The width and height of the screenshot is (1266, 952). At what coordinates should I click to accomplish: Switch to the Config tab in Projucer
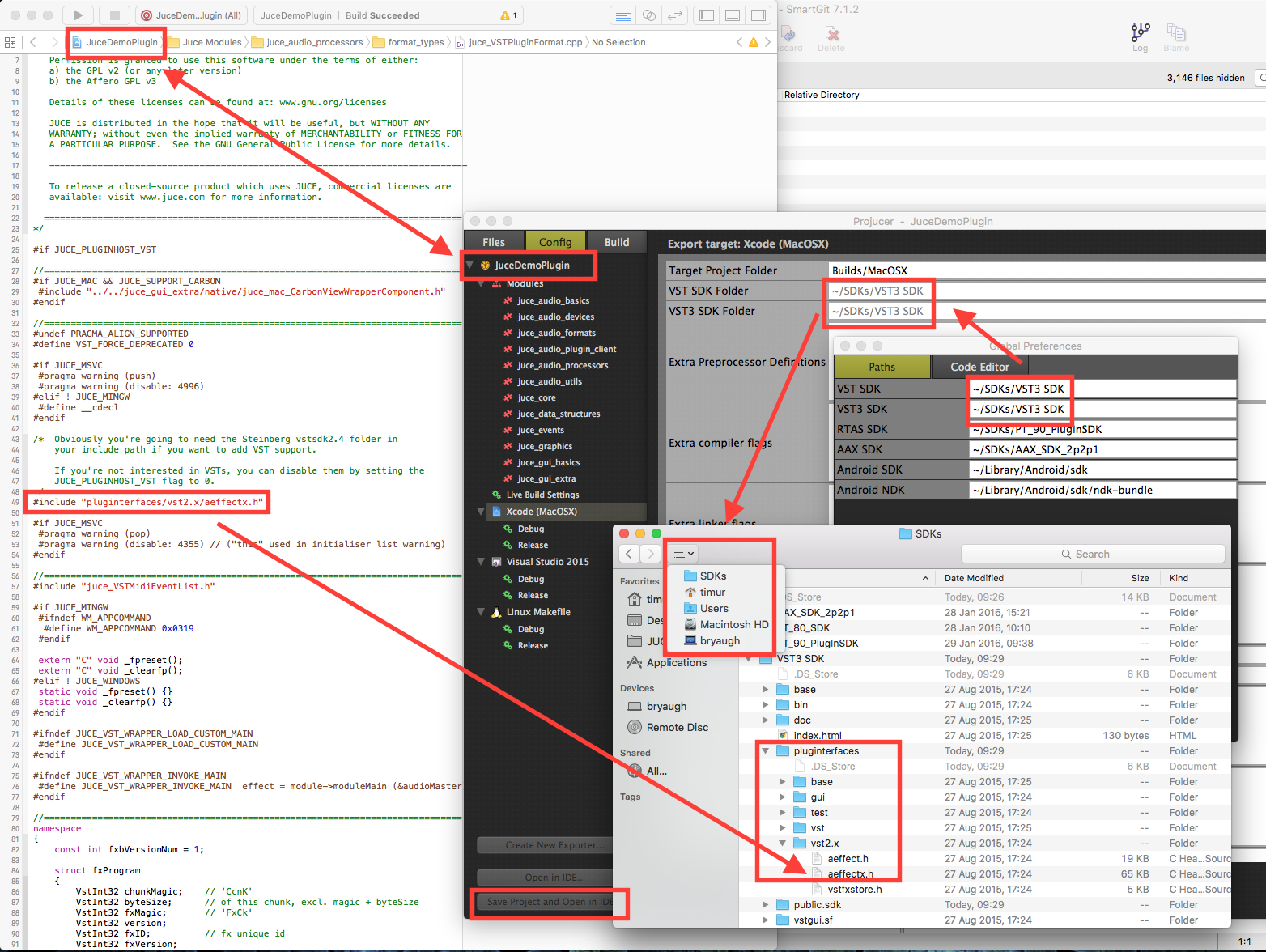pyautogui.click(x=555, y=242)
